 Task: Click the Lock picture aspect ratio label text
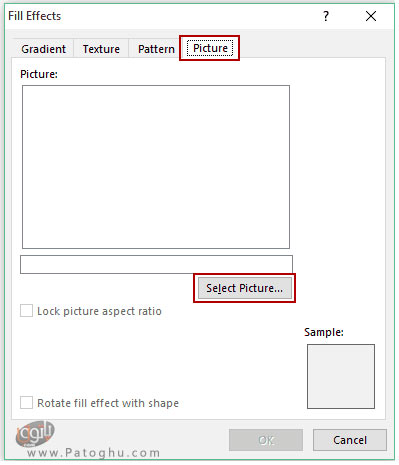[x=99, y=311]
